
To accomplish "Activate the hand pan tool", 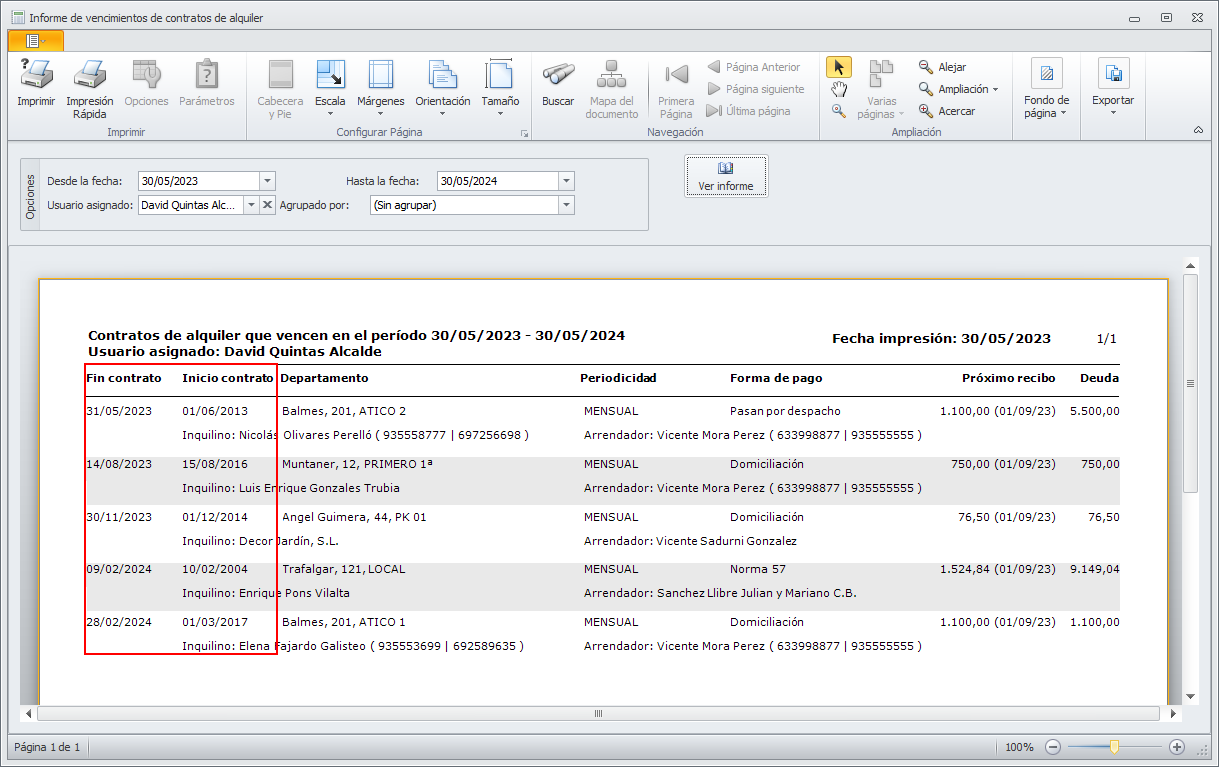I will (839, 89).
